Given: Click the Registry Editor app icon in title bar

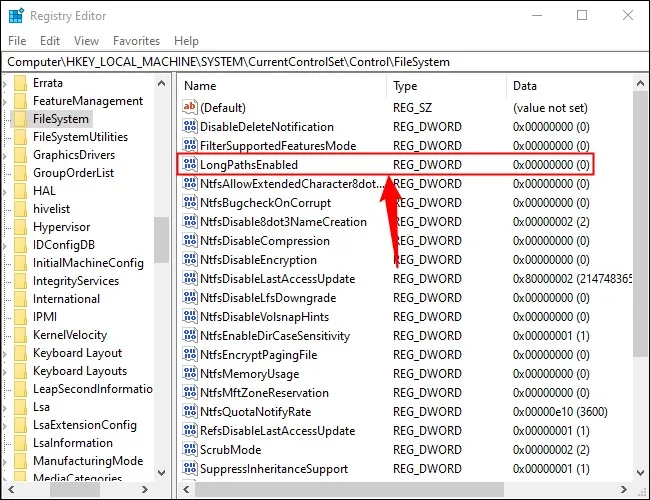Looking at the screenshot, I should pos(16,16).
